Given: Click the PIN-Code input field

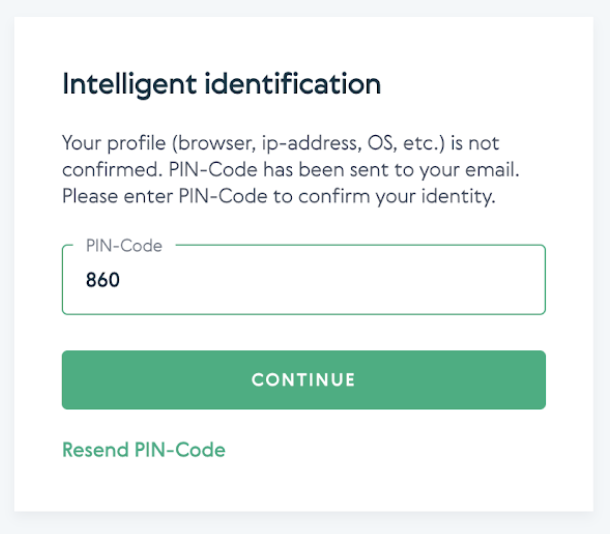Looking at the screenshot, I should point(303,280).
